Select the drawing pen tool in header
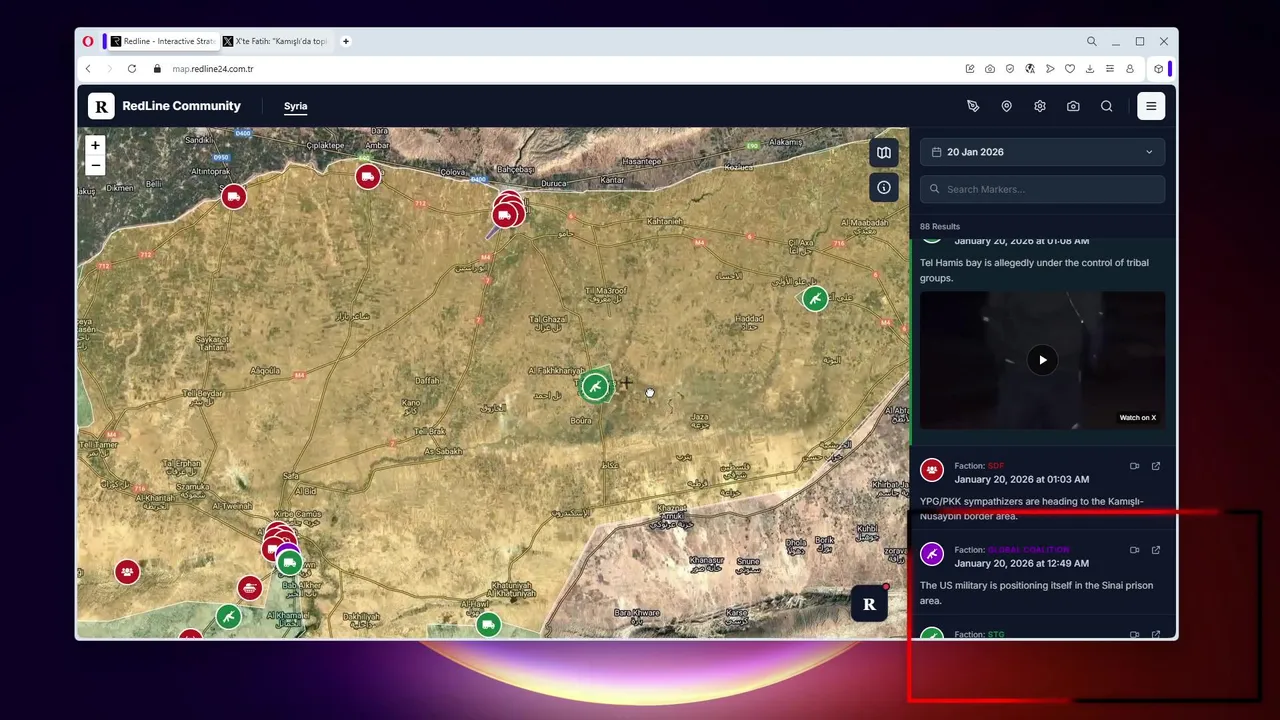 pyautogui.click(x=973, y=106)
